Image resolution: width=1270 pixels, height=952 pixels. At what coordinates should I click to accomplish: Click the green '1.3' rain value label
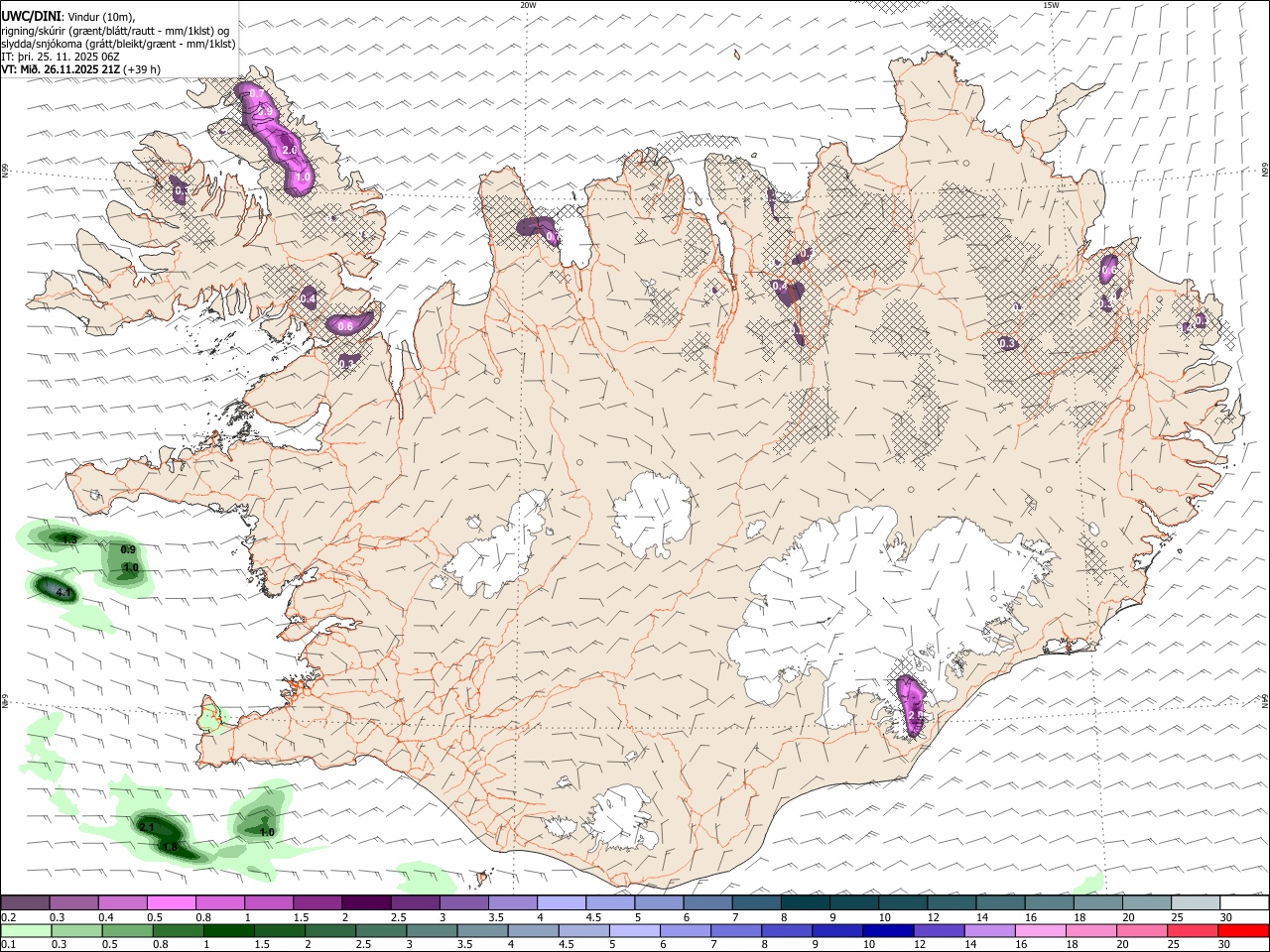69,538
